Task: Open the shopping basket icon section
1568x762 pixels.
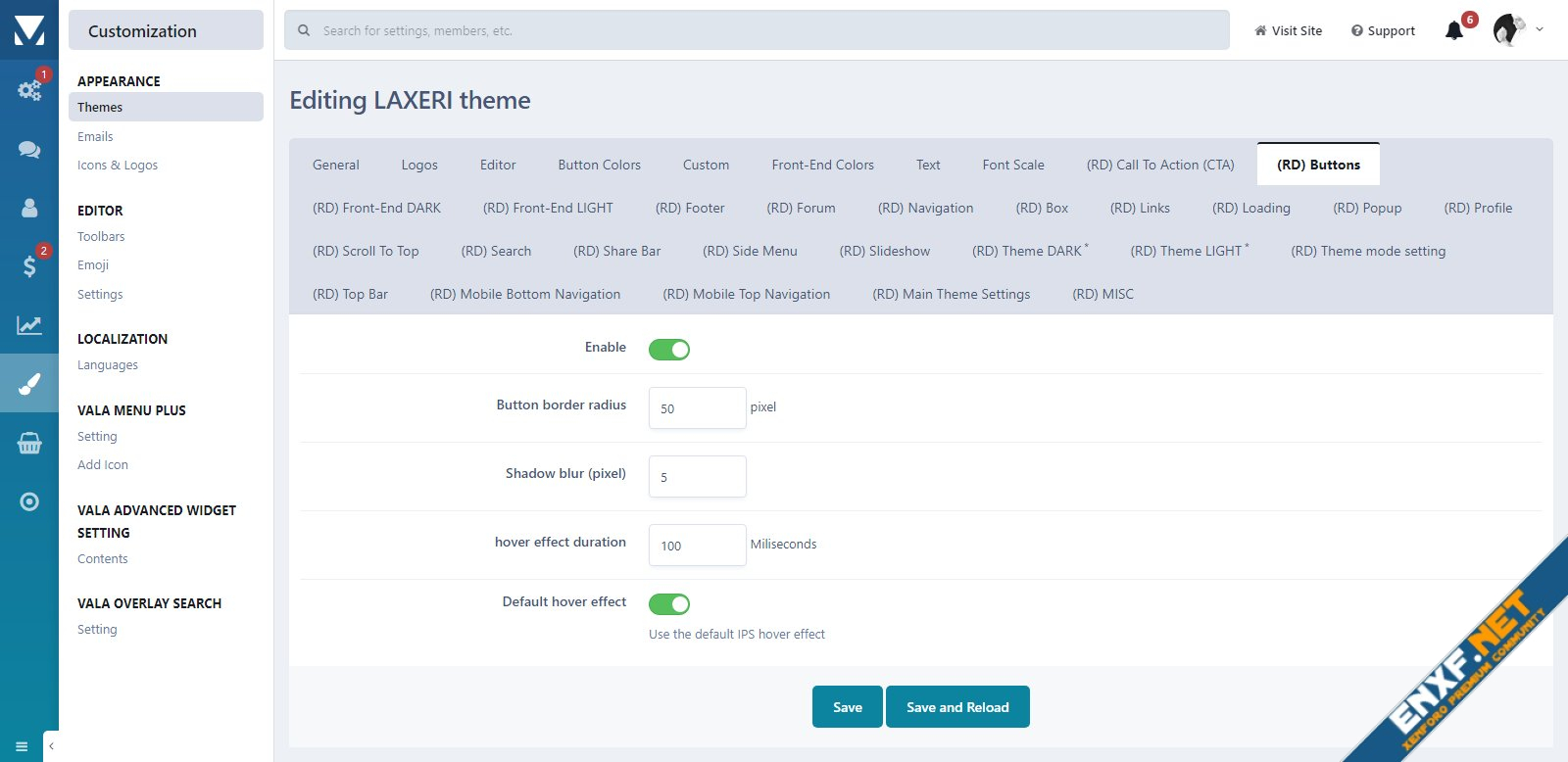Action: [x=29, y=444]
